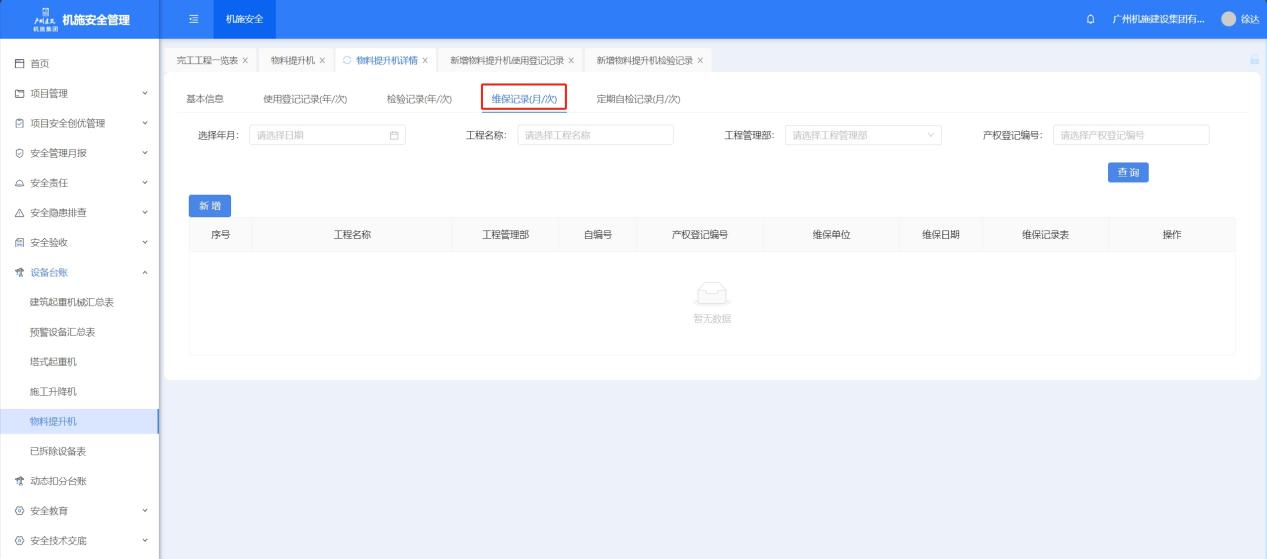Screen dimensions: 1267x559
Task: Click the 新增 add button
Action: click(x=210, y=205)
